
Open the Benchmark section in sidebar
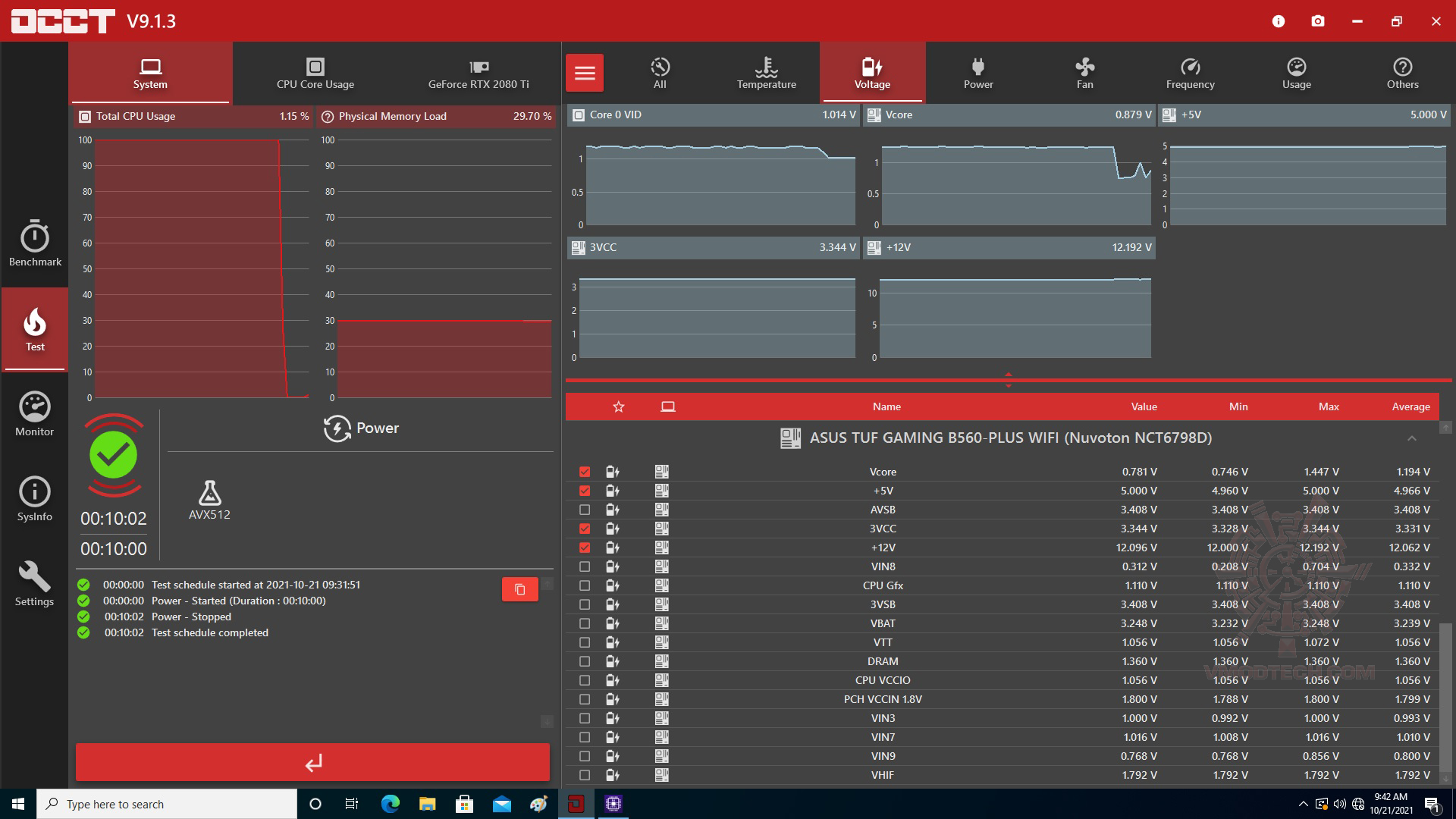pos(35,244)
